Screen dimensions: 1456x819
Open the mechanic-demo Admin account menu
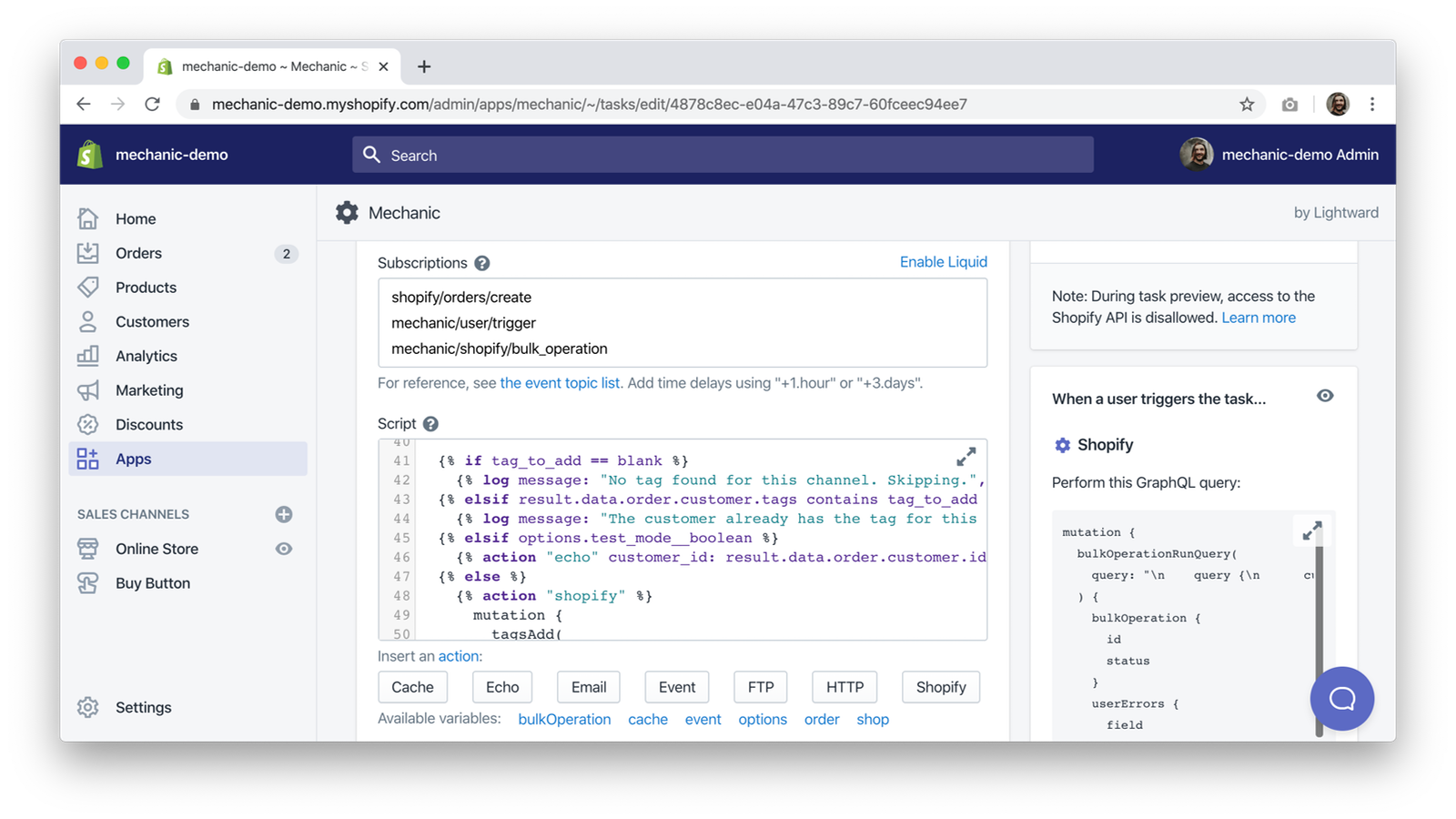pyautogui.click(x=1279, y=155)
